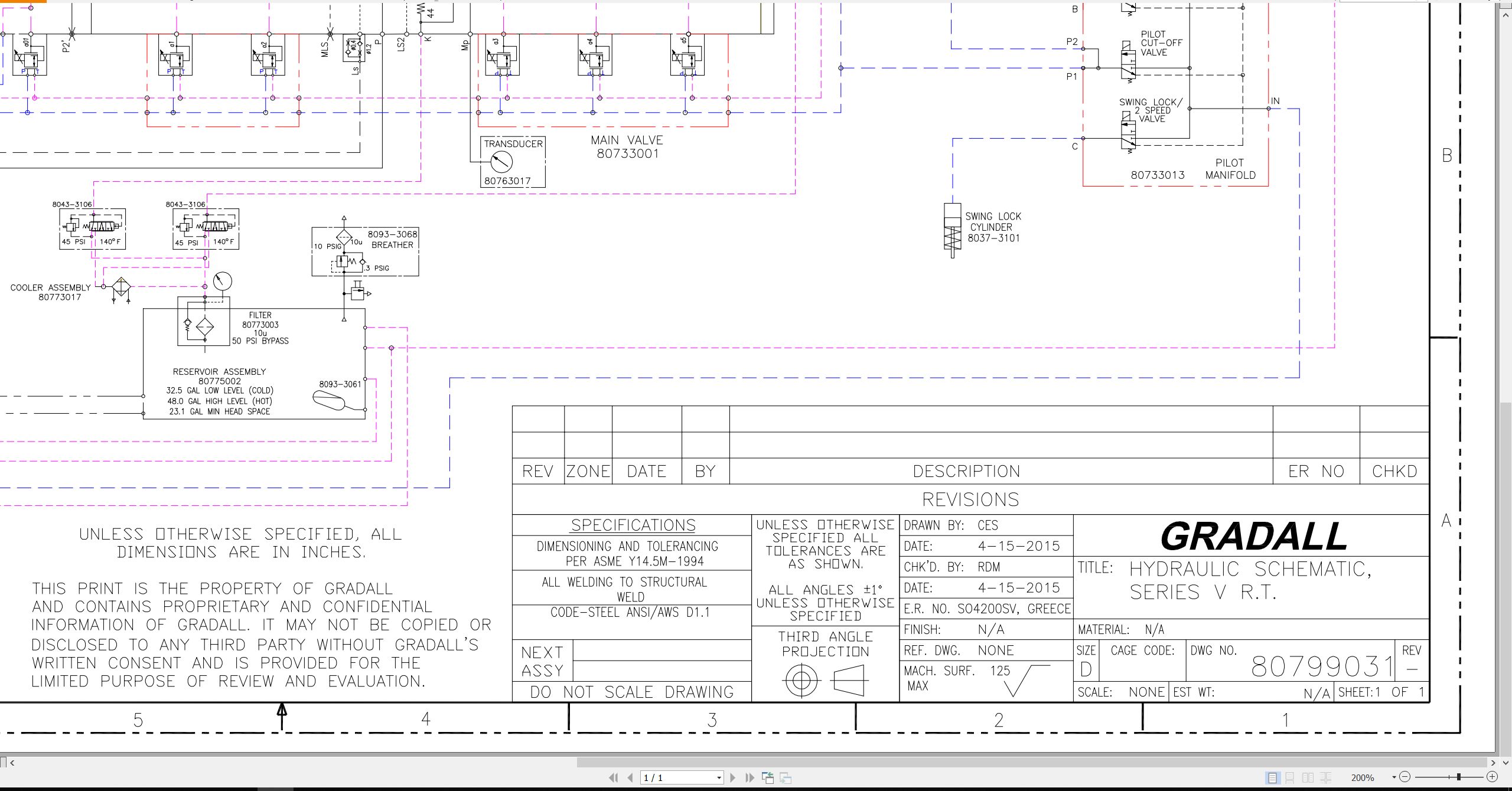Image resolution: width=1512 pixels, height=791 pixels.
Task: Click the SPECIFICATIONS heading
Action: pos(633,525)
